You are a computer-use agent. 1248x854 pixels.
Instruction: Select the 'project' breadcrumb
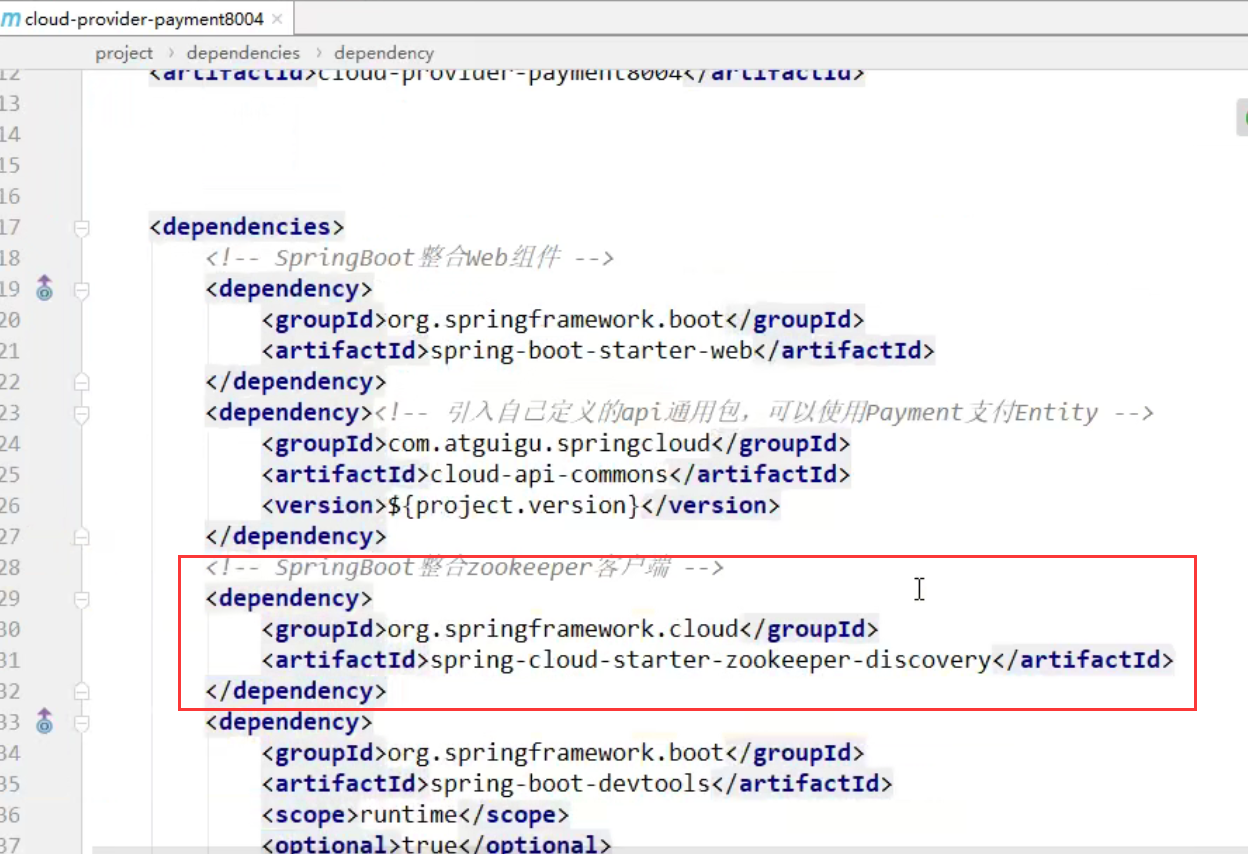124,53
